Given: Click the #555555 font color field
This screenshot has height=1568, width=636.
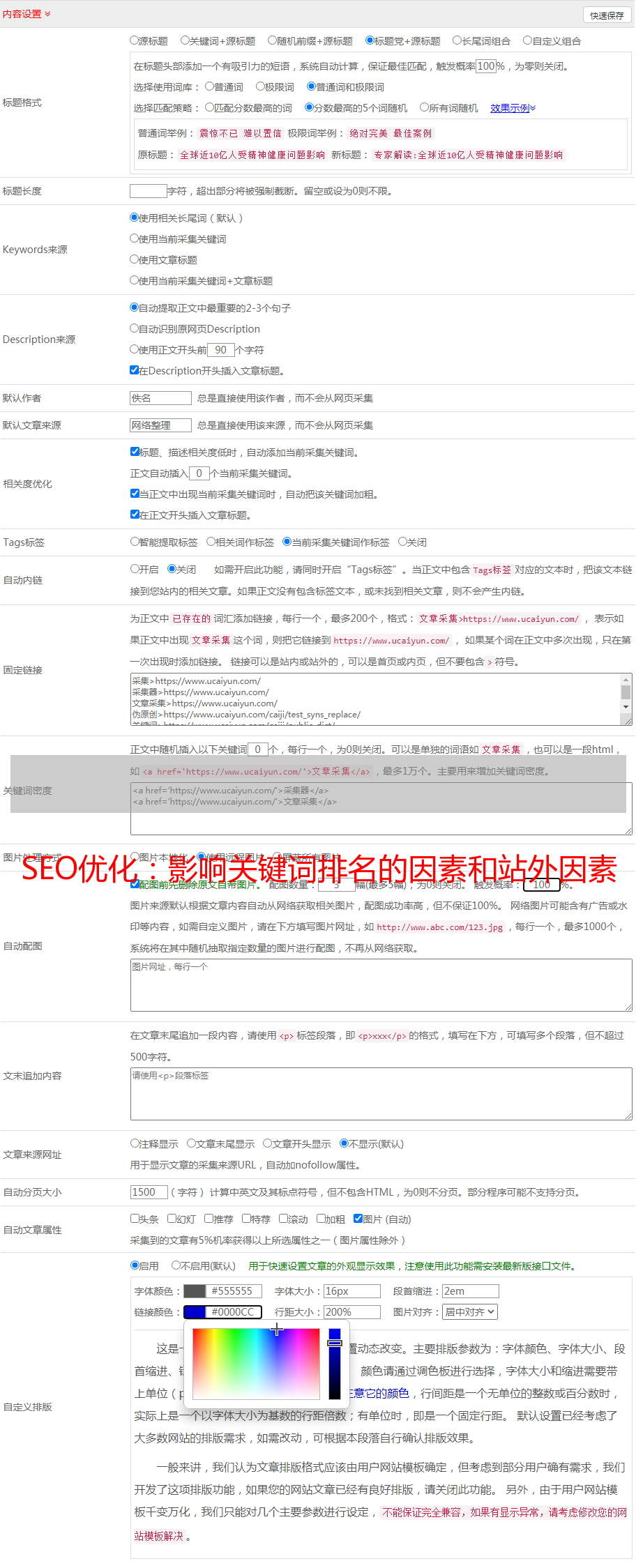Looking at the screenshot, I should [x=234, y=1291].
